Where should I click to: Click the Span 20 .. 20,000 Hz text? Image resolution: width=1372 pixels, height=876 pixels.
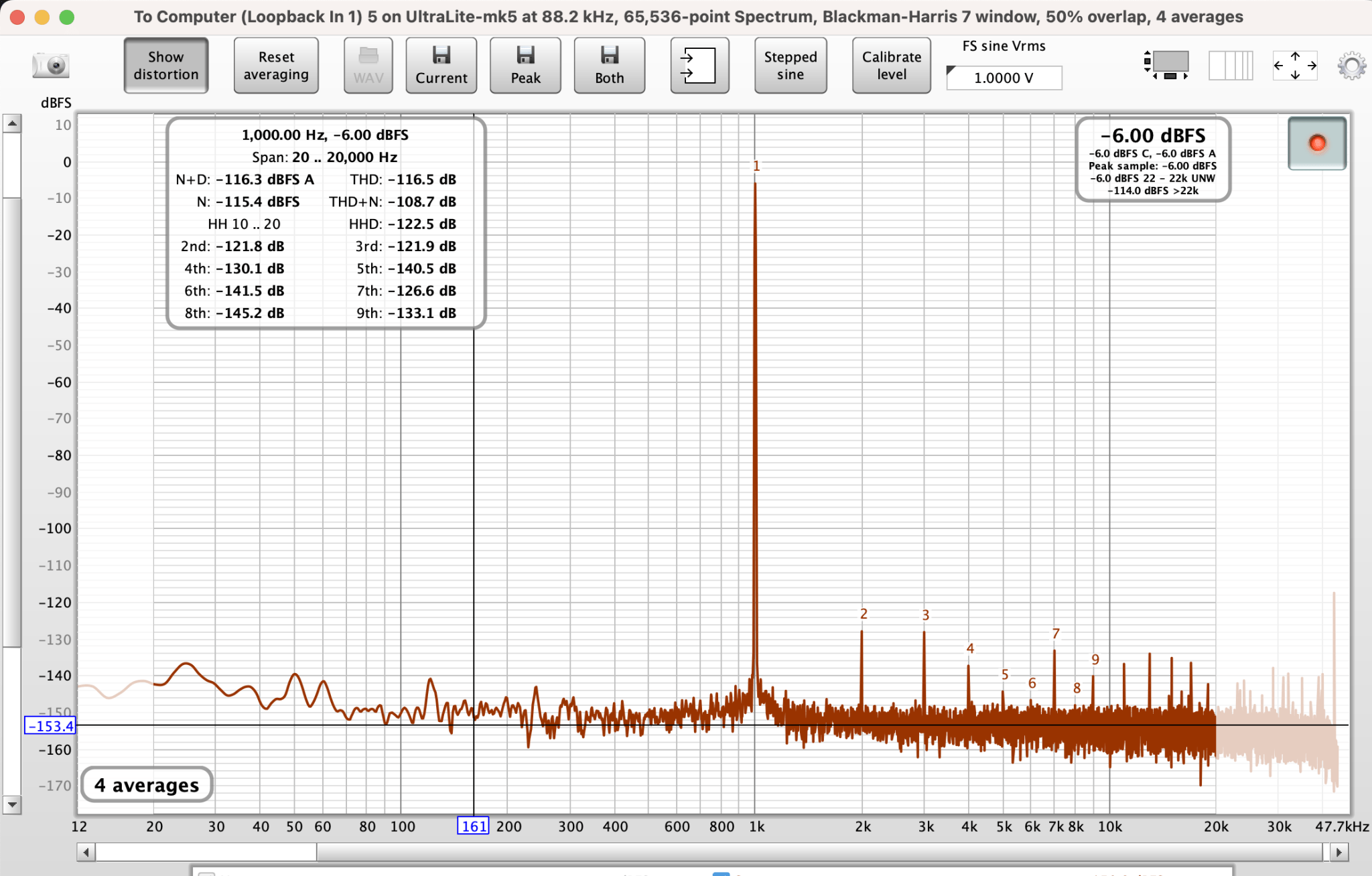tap(325, 157)
